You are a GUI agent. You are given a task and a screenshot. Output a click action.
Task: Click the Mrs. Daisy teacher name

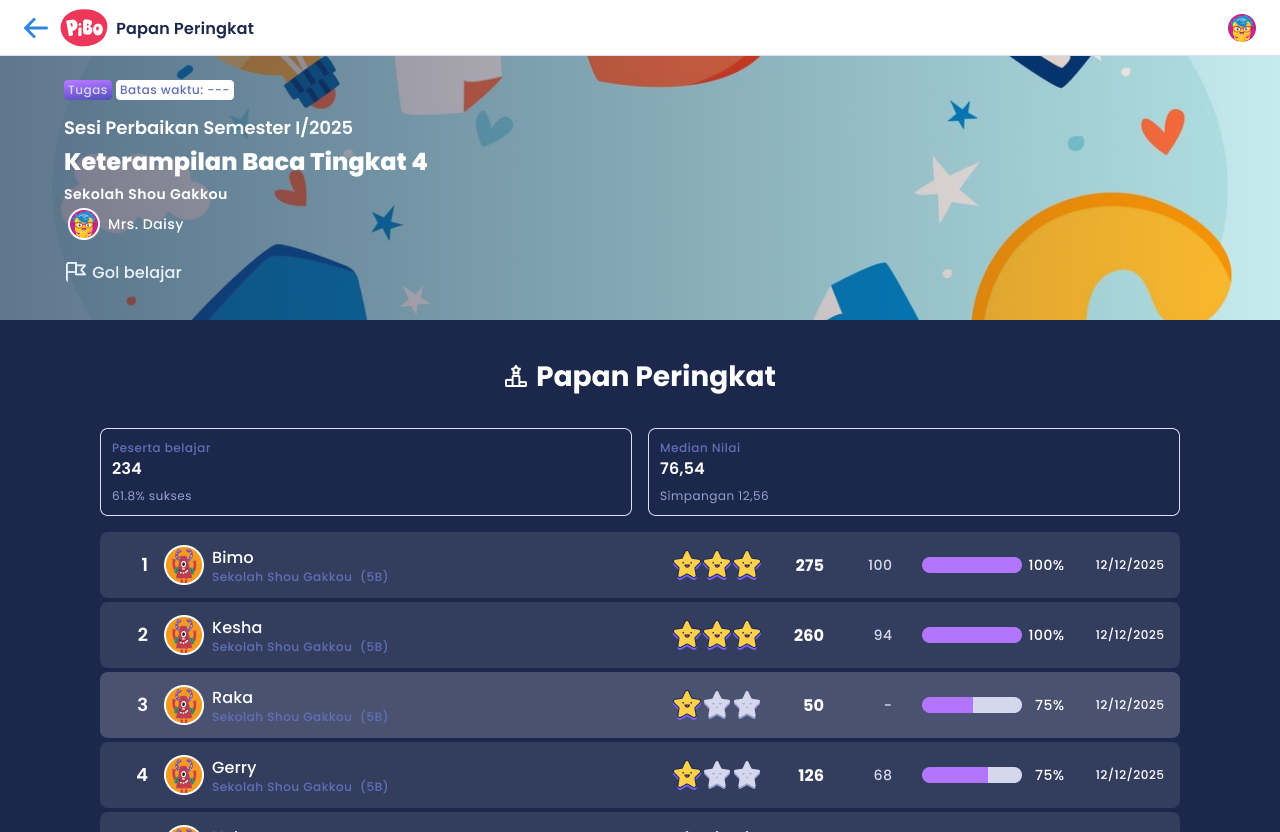(146, 224)
